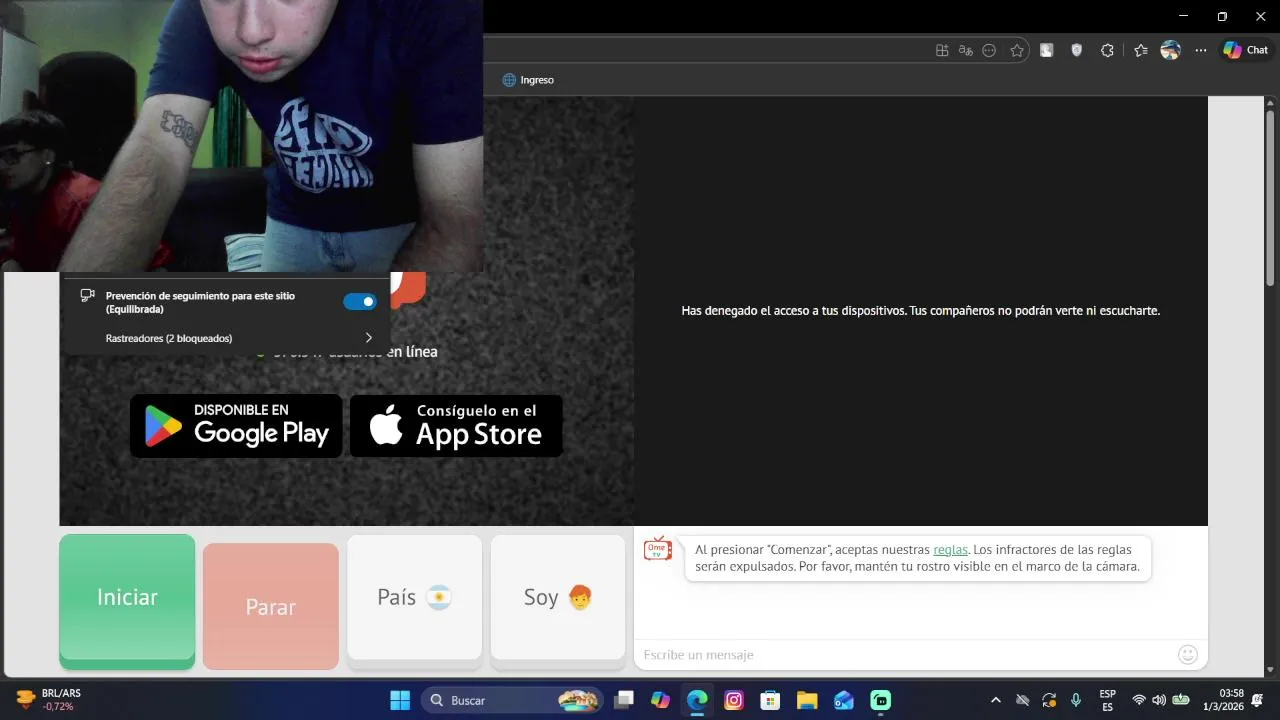Viewport: 1280px width, 720px height.
Task: Add page to favorites with star icon
Action: click(x=1017, y=50)
